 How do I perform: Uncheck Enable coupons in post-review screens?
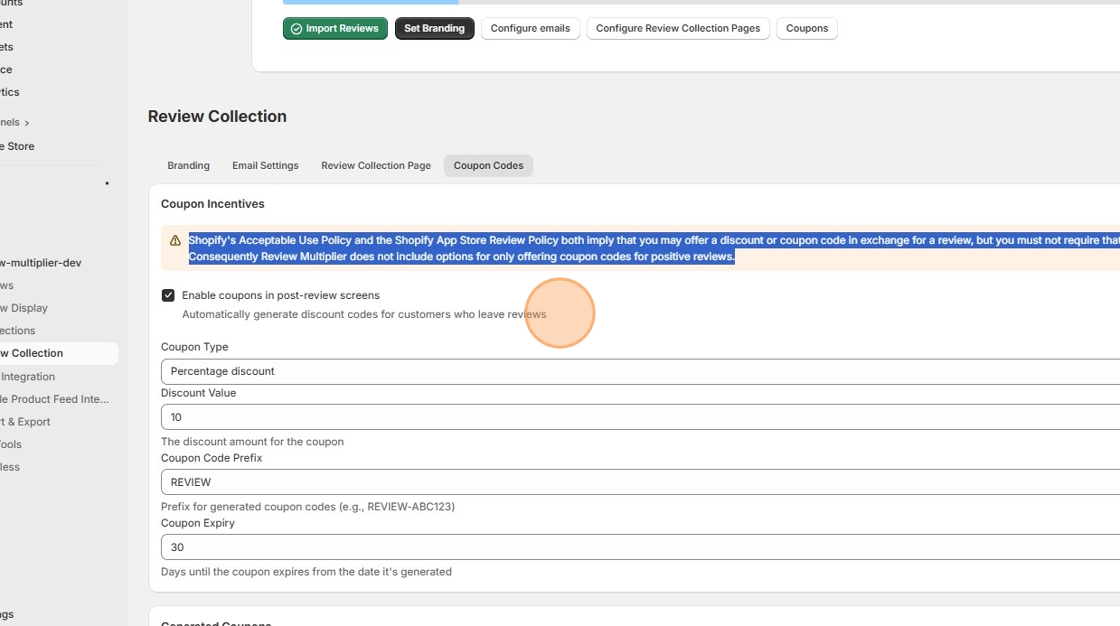pyautogui.click(x=168, y=296)
